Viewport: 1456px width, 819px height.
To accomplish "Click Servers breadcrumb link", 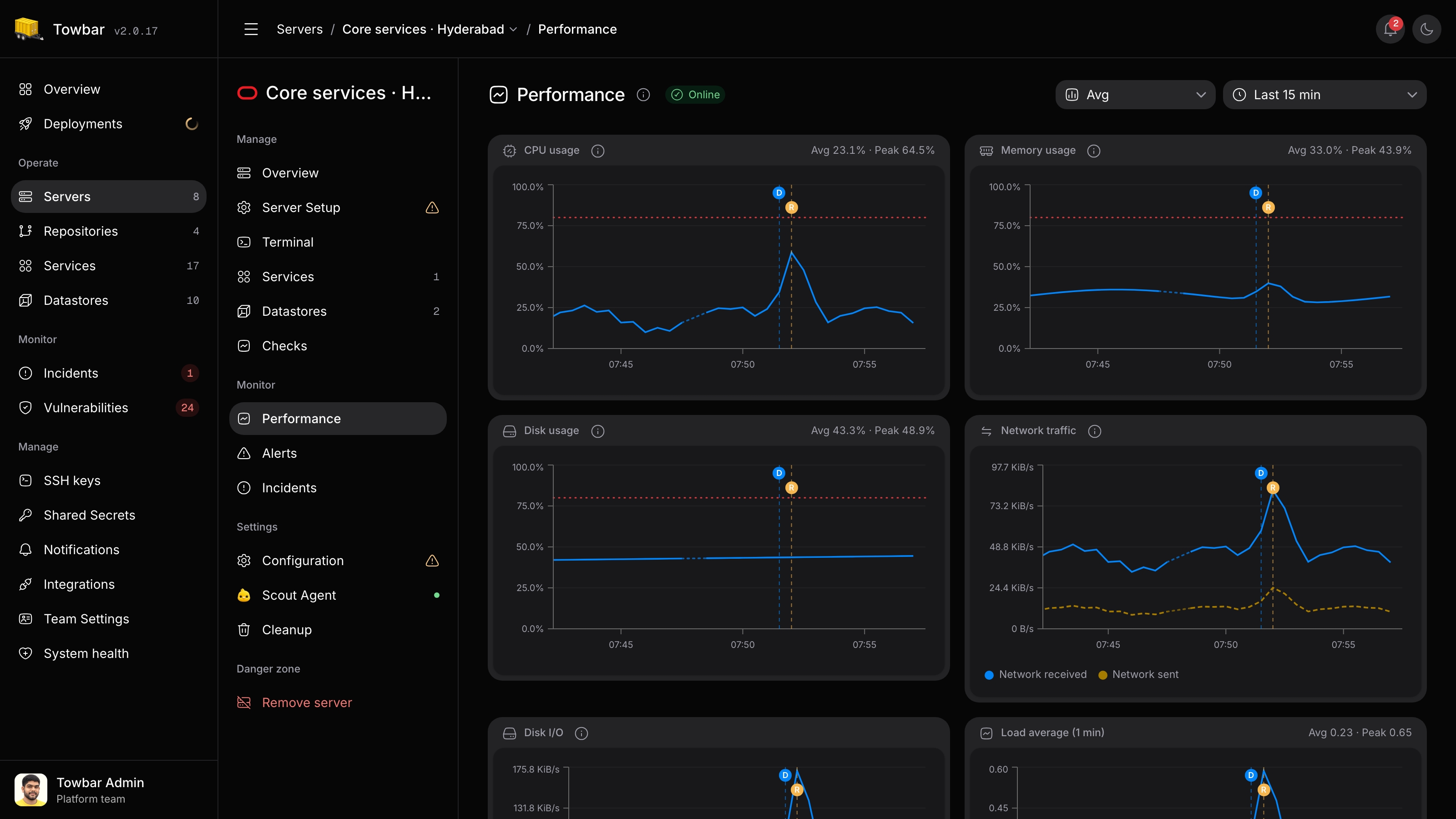I will point(299,30).
